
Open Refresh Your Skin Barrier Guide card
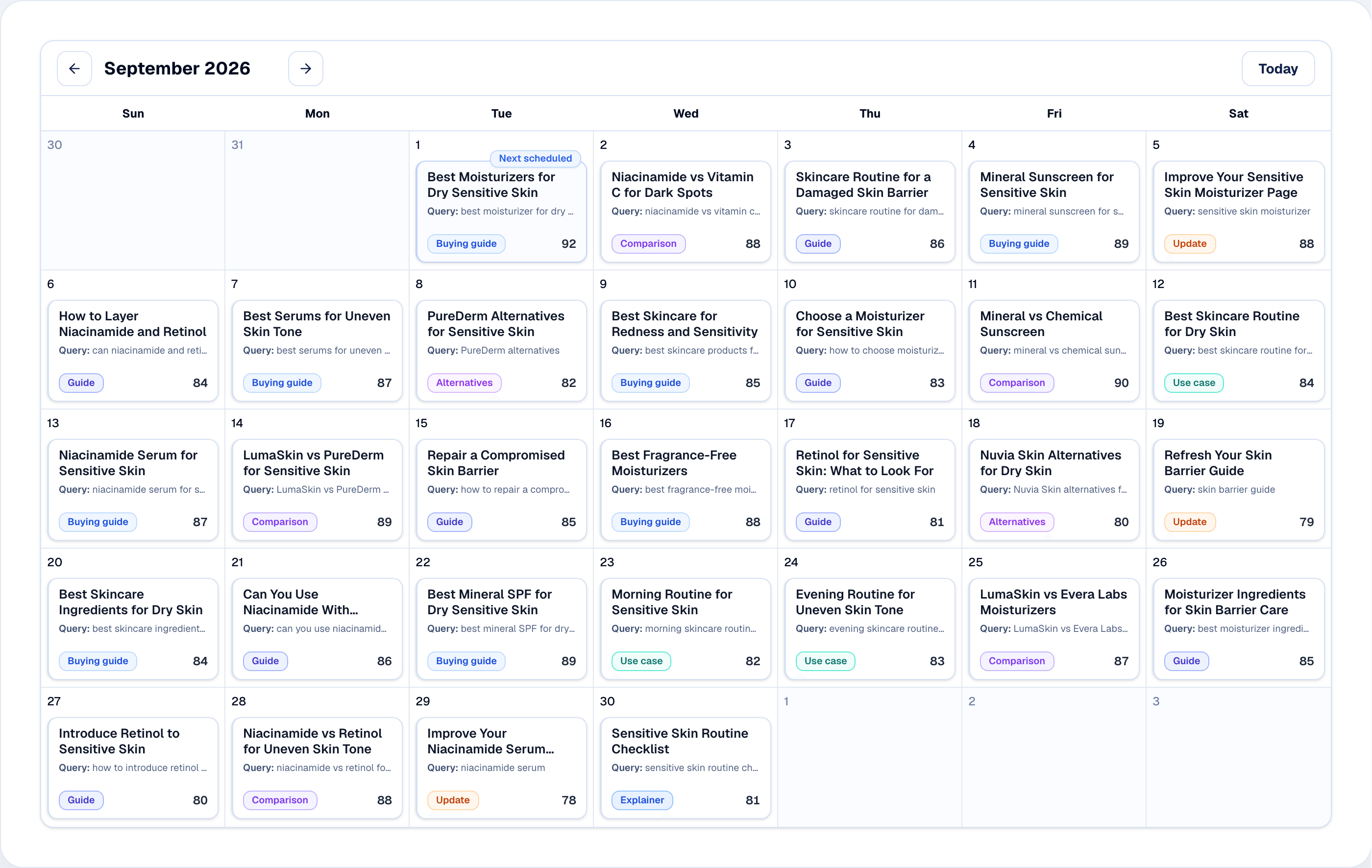(x=1238, y=489)
